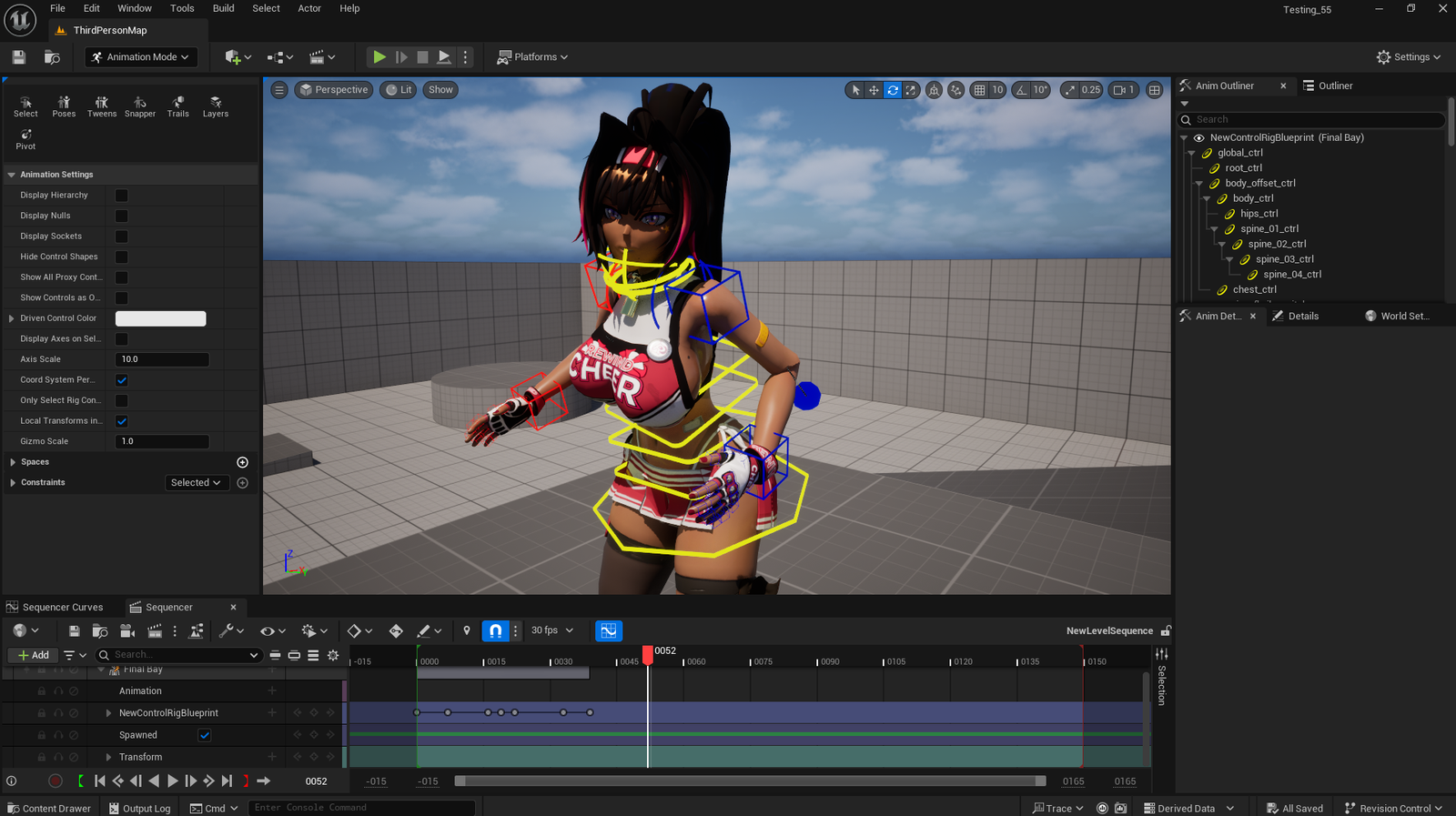Click the Sequencer record button
The height and width of the screenshot is (816, 1456).
point(56,781)
